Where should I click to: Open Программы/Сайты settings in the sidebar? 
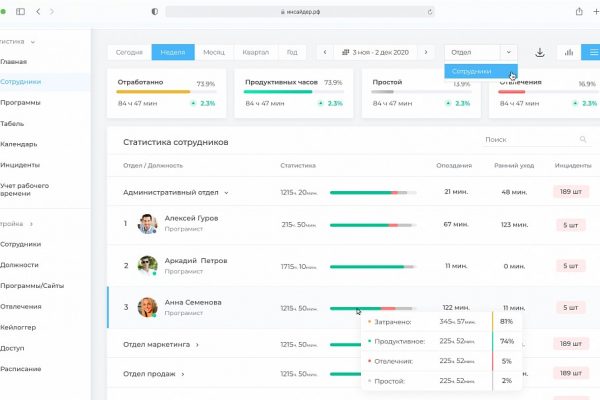click(x=32, y=286)
